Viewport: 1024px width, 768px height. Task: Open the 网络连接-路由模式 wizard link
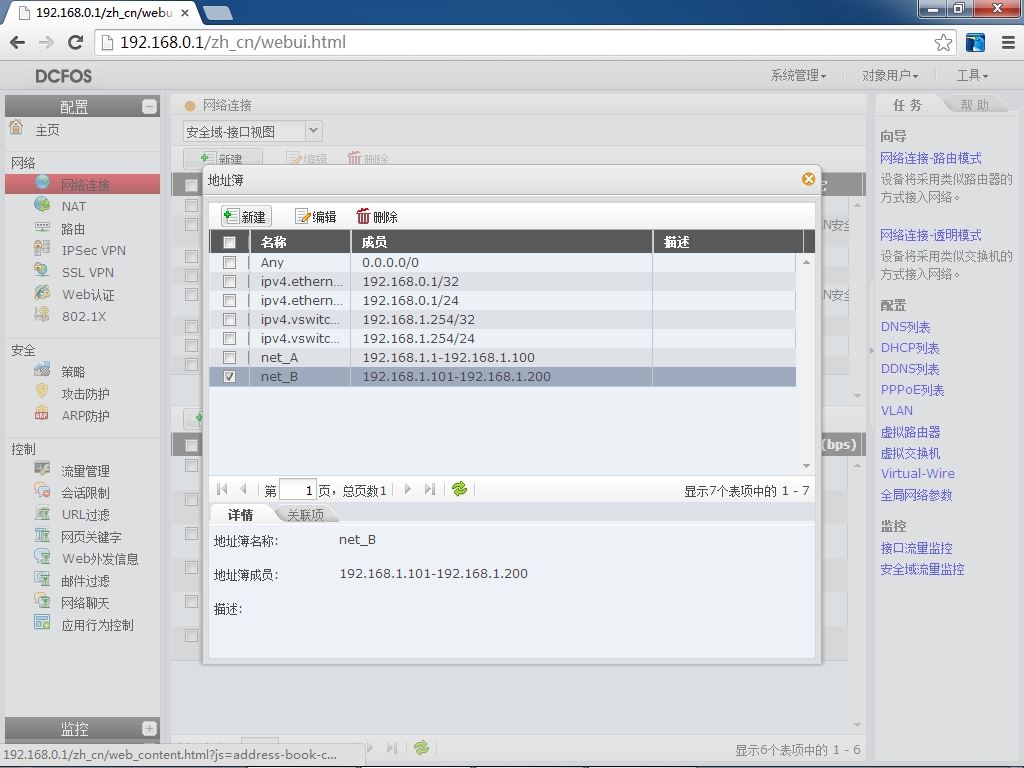pyautogui.click(x=931, y=158)
